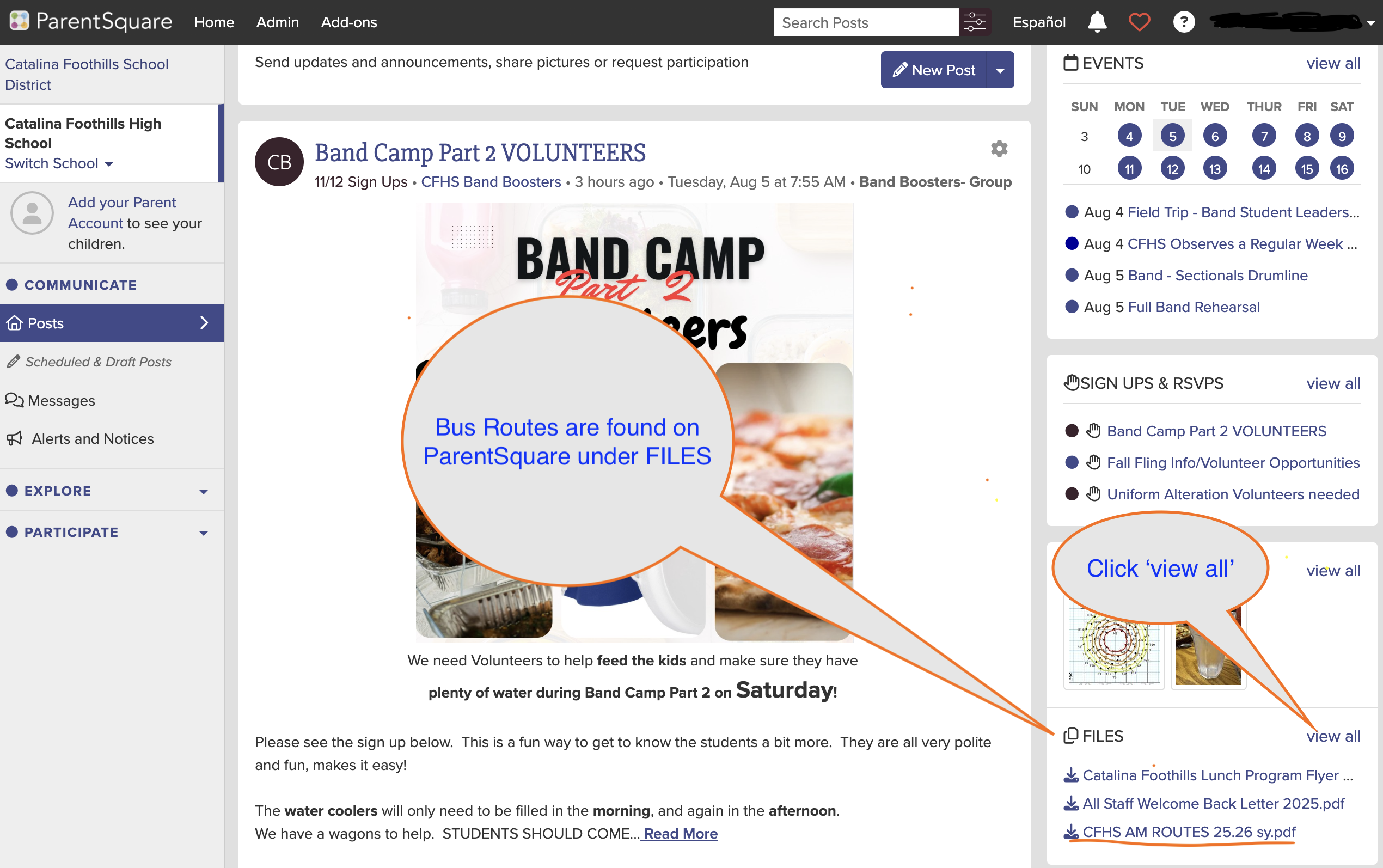Open Messages in the sidebar
Screen dimensions: 1383x868
pyautogui.click(x=51, y=400)
